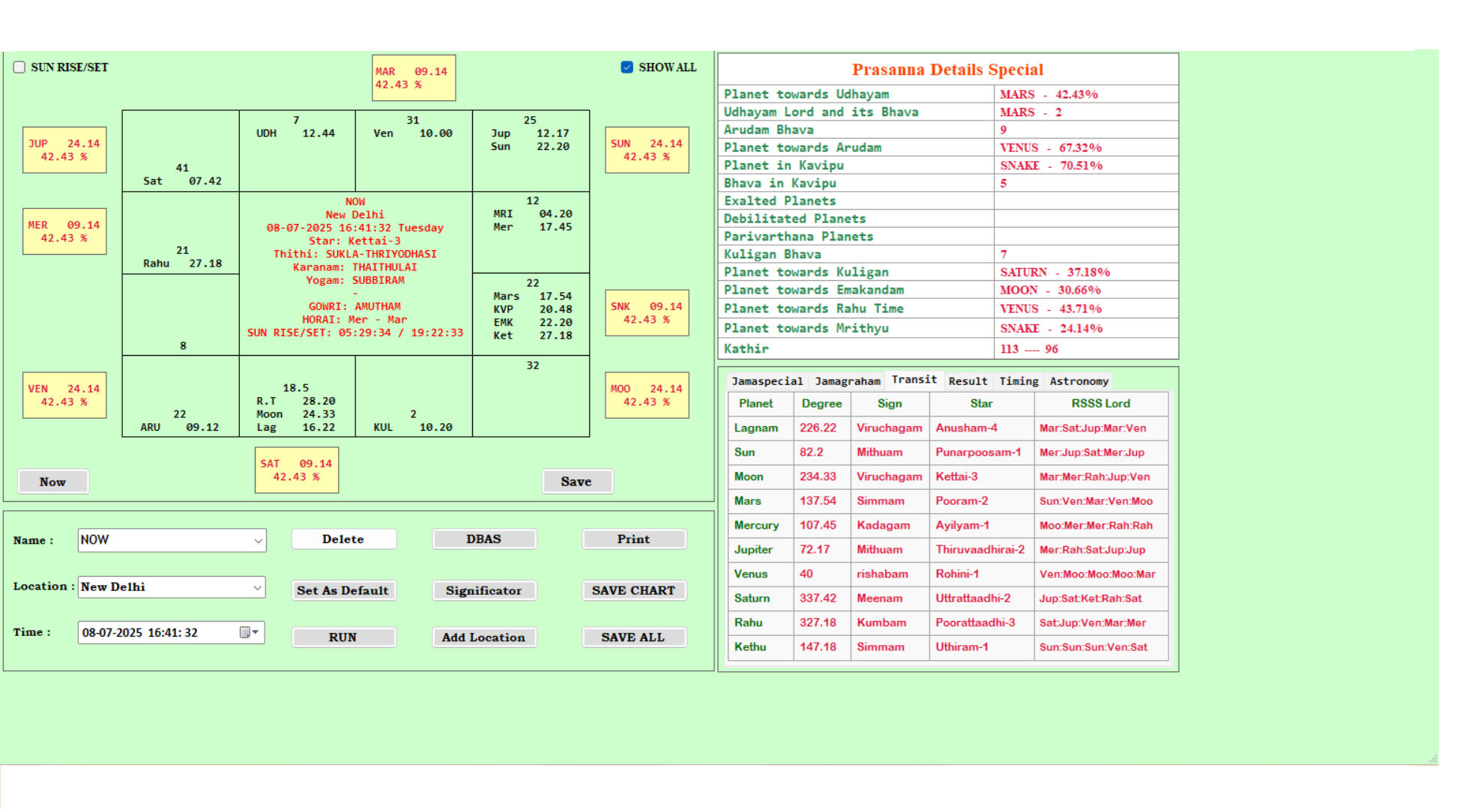Click SAVE CHART button
Image resolution: width=1475 pixels, height=812 pixels.
(634, 590)
